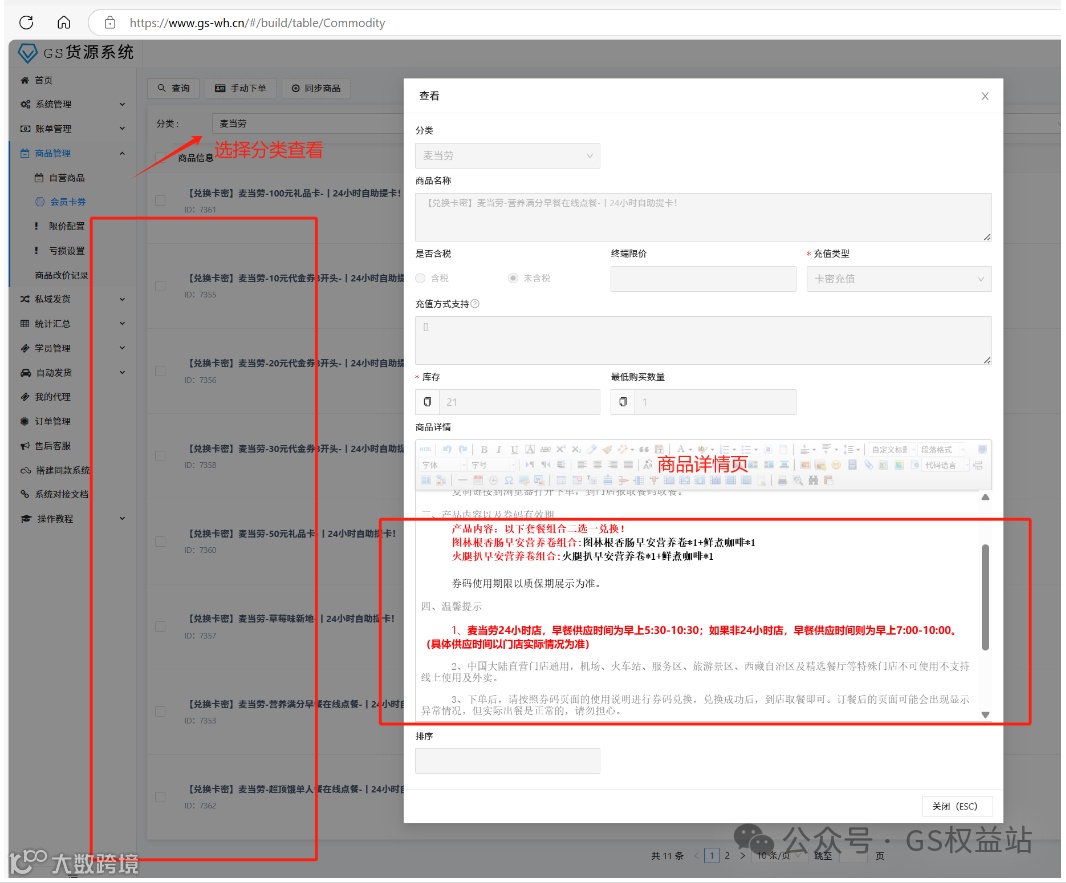The image size is (1066, 883).
Task: Open 售后客服 in the sidebar
Action: 52,446
